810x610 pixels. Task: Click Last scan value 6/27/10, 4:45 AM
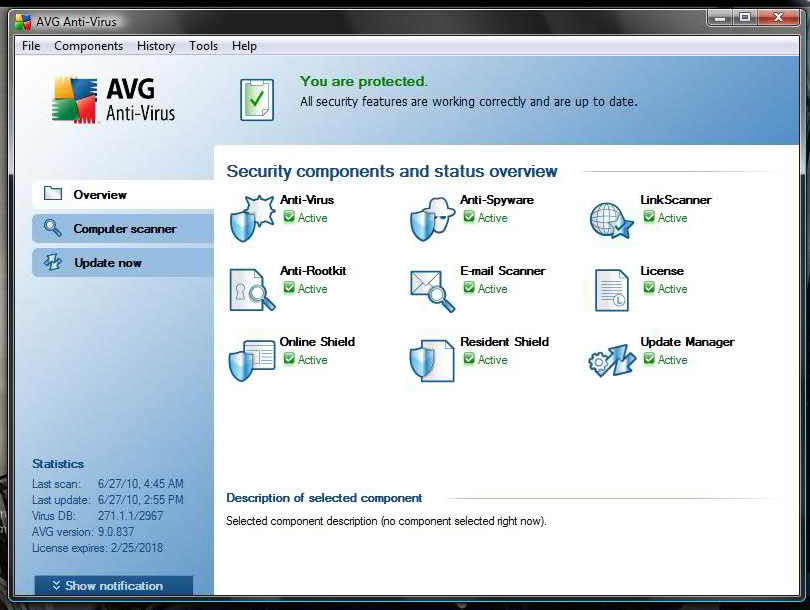[x=141, y=484]
